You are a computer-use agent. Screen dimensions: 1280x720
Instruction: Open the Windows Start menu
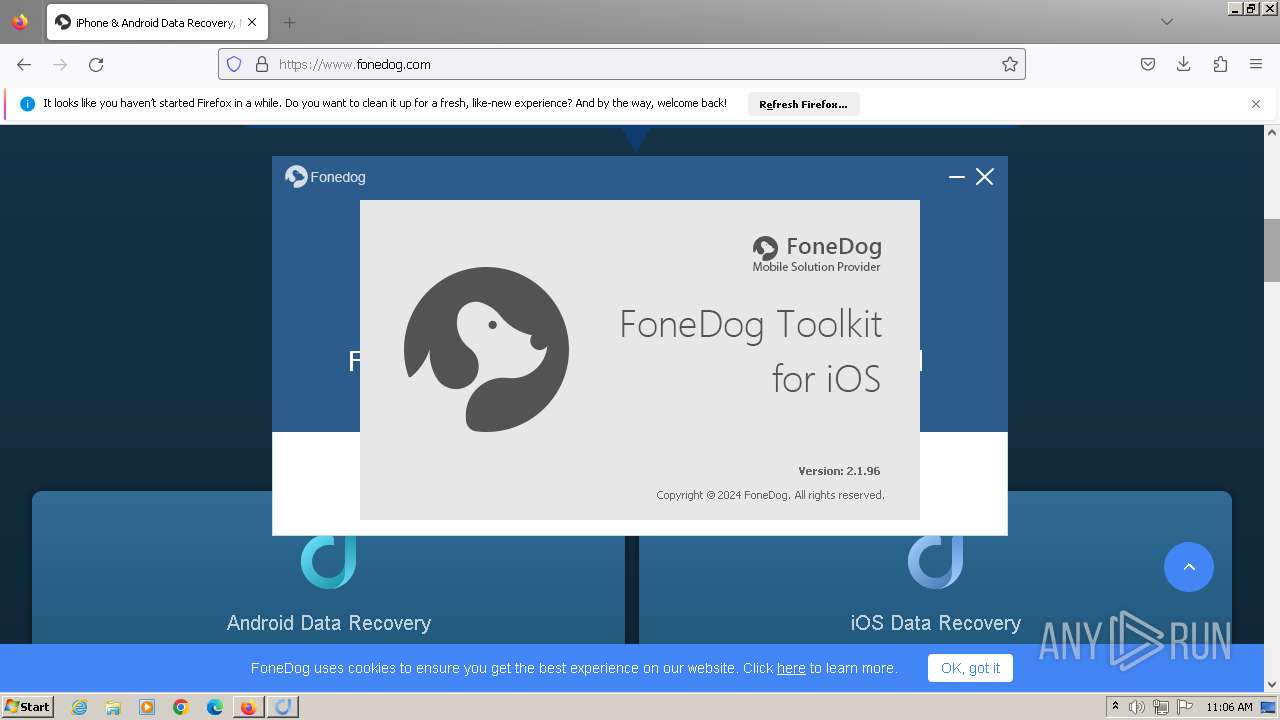28,706
